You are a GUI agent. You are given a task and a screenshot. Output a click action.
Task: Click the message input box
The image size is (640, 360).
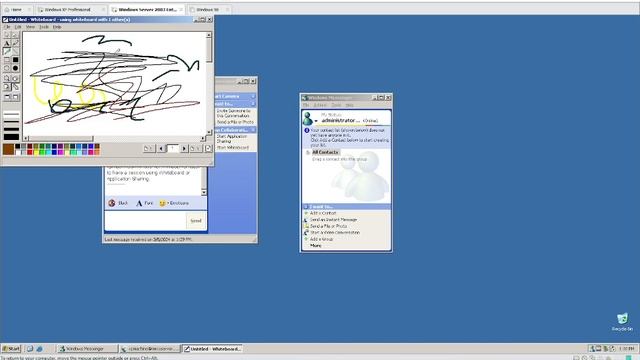point(145,221)
